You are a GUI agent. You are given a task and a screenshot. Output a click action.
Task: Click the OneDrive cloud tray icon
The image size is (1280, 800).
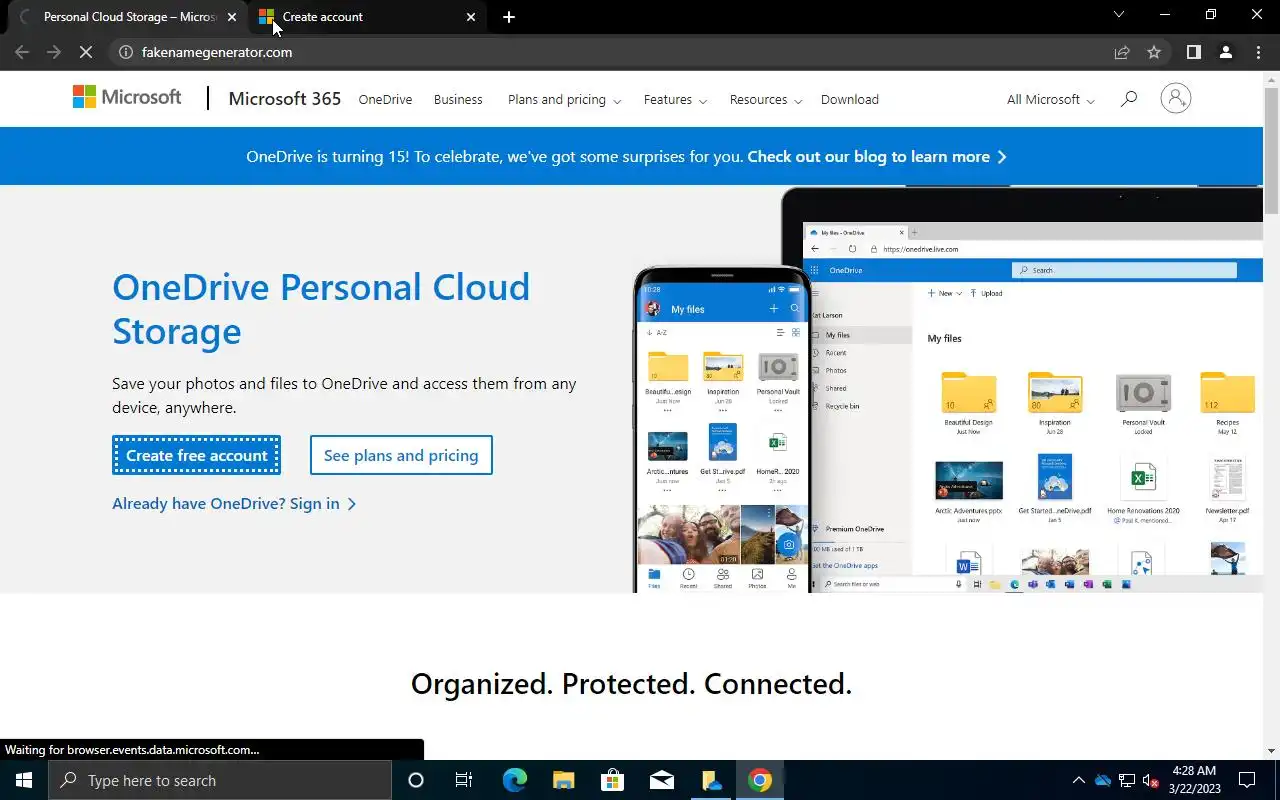[1103, 780]
